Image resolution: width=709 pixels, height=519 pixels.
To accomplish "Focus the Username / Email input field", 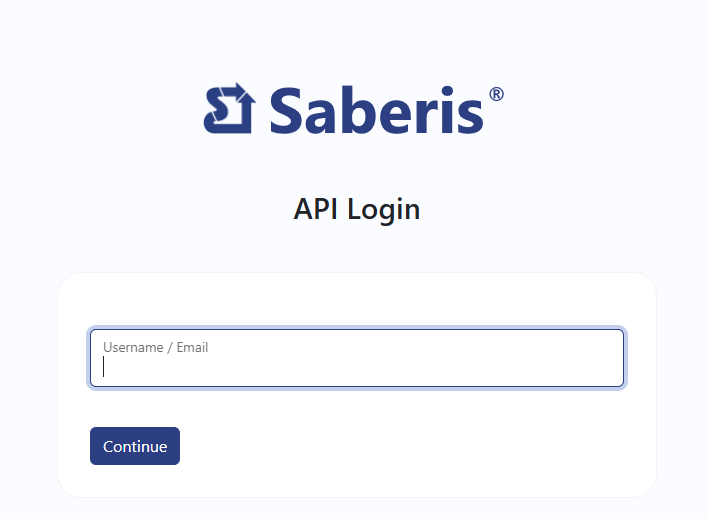I will click(357, 358).
